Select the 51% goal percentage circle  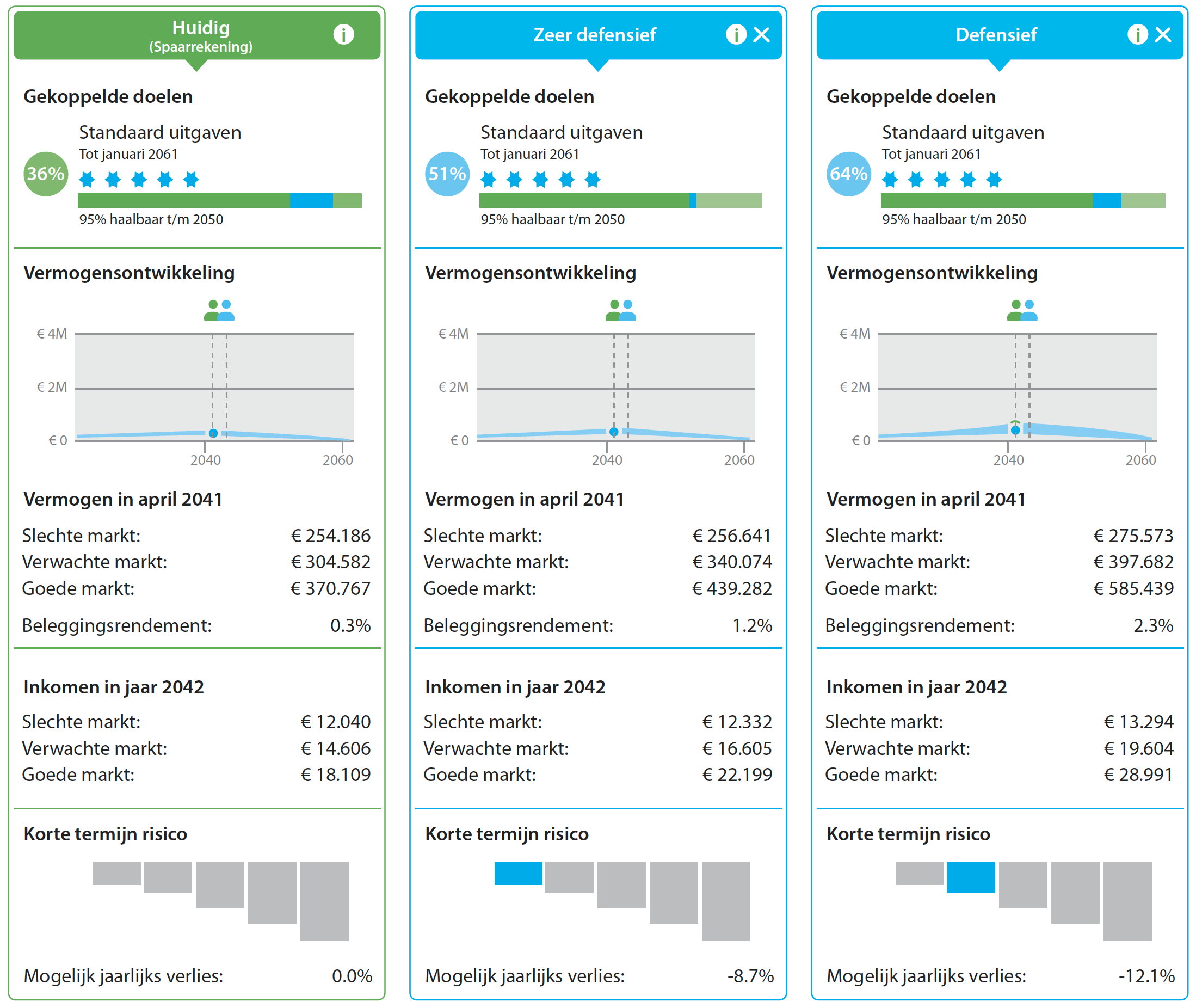(447, 174)
